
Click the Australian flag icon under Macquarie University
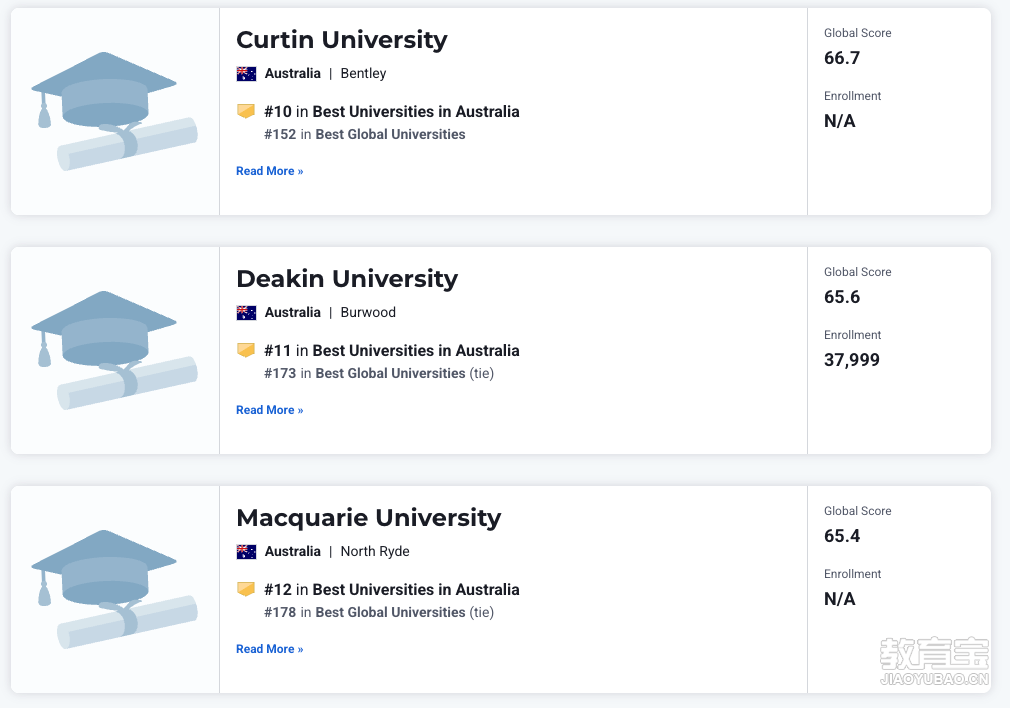(x=246, y=551)
